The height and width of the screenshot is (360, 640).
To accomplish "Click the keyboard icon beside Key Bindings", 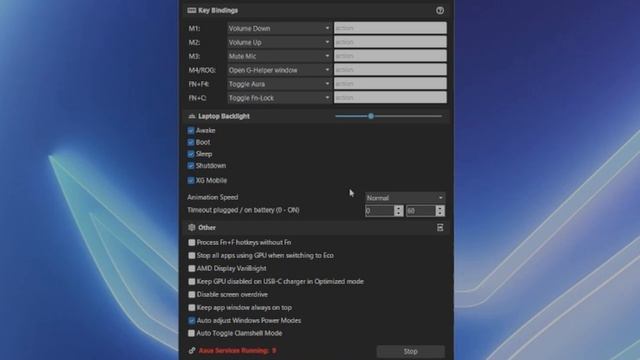I will (x=191, y=11).
